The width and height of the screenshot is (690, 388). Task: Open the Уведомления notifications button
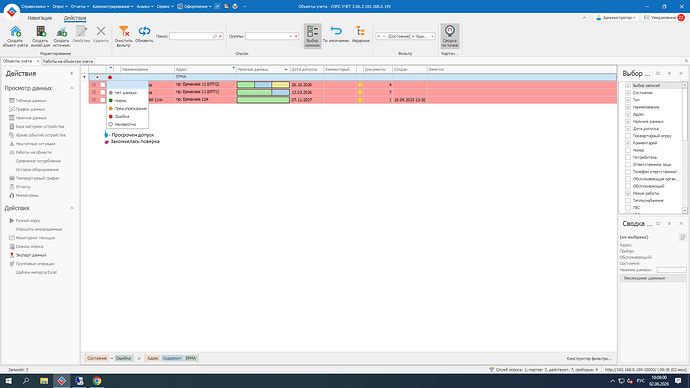[664, 18]
